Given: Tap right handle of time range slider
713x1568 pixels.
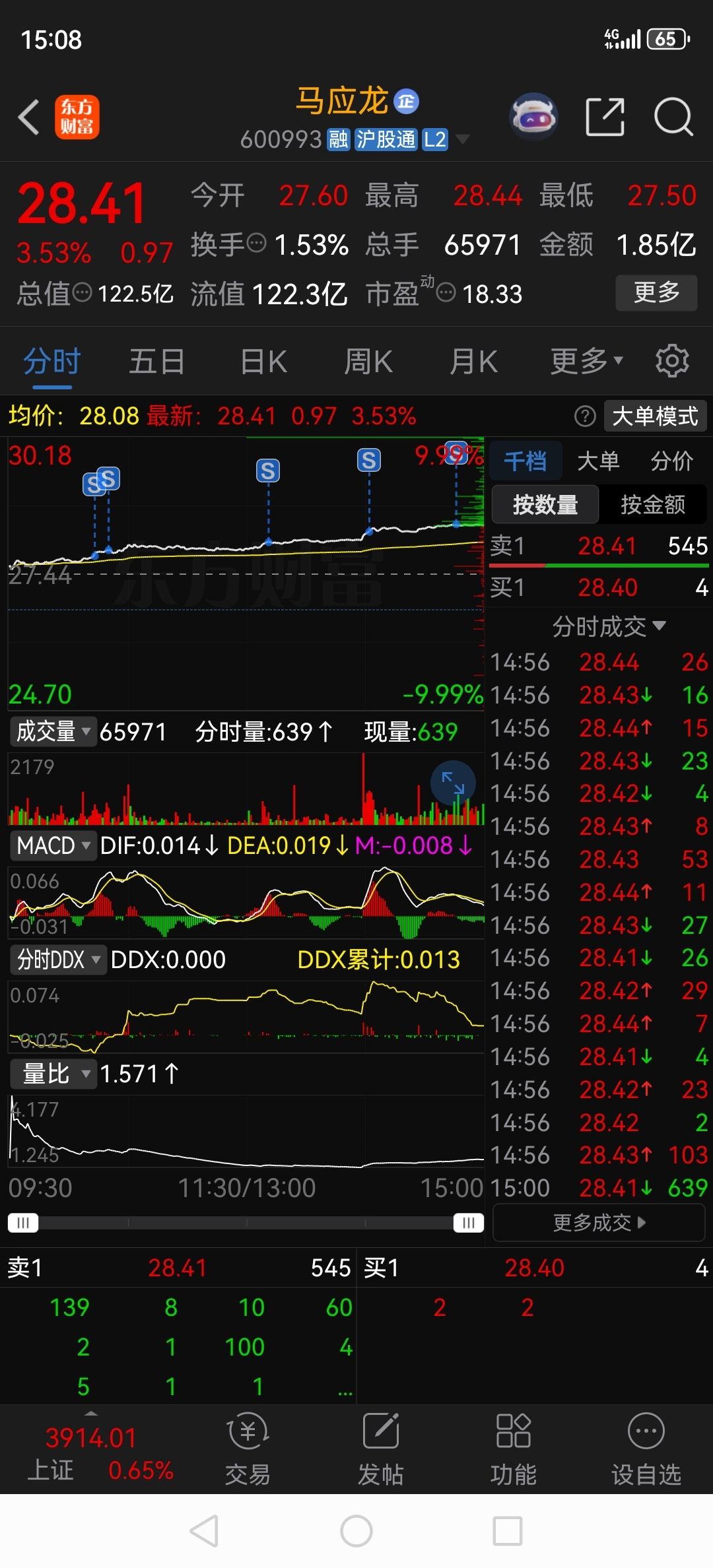Looking at the screenshot, I should point(469,1223).
